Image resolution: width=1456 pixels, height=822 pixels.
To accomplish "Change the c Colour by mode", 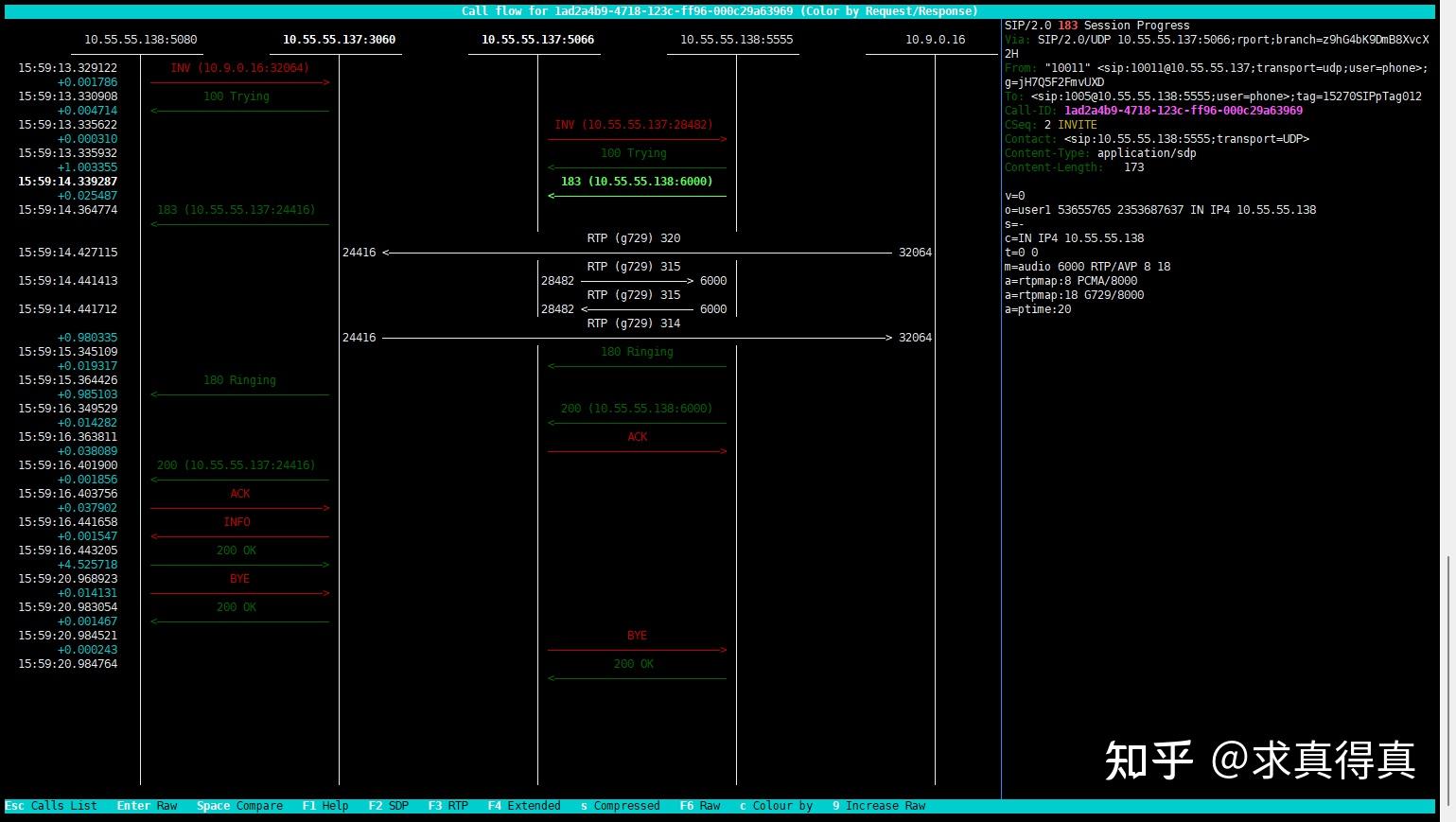I will (x=776, y=806).
